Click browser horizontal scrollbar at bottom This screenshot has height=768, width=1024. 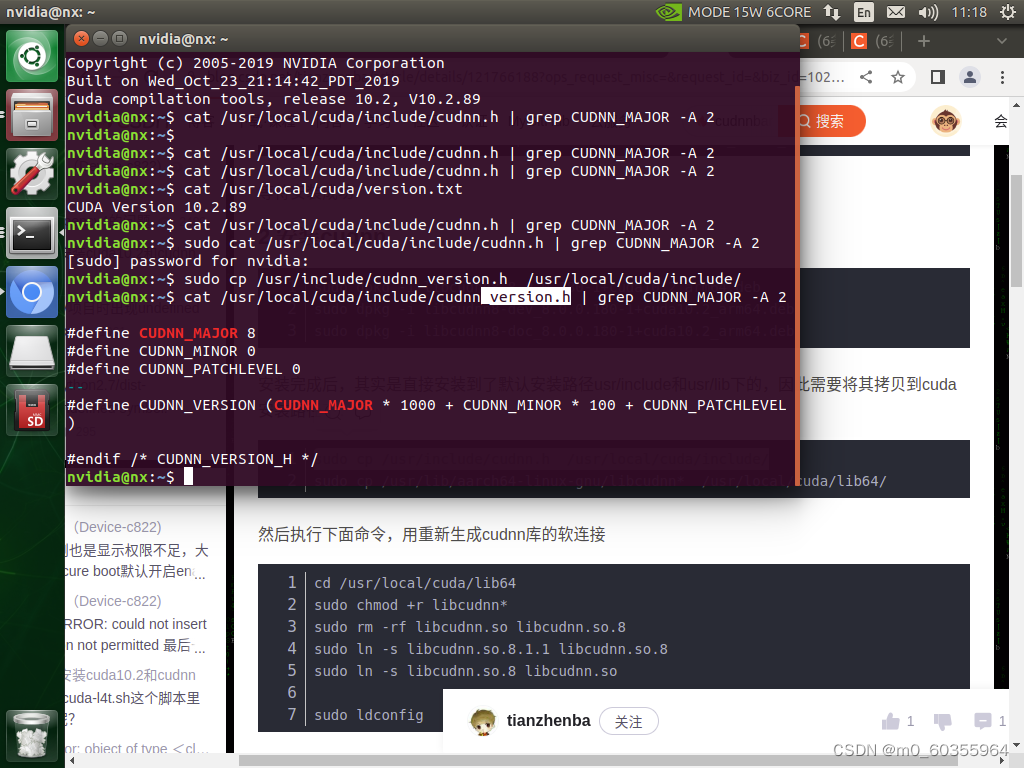point(598,761)
